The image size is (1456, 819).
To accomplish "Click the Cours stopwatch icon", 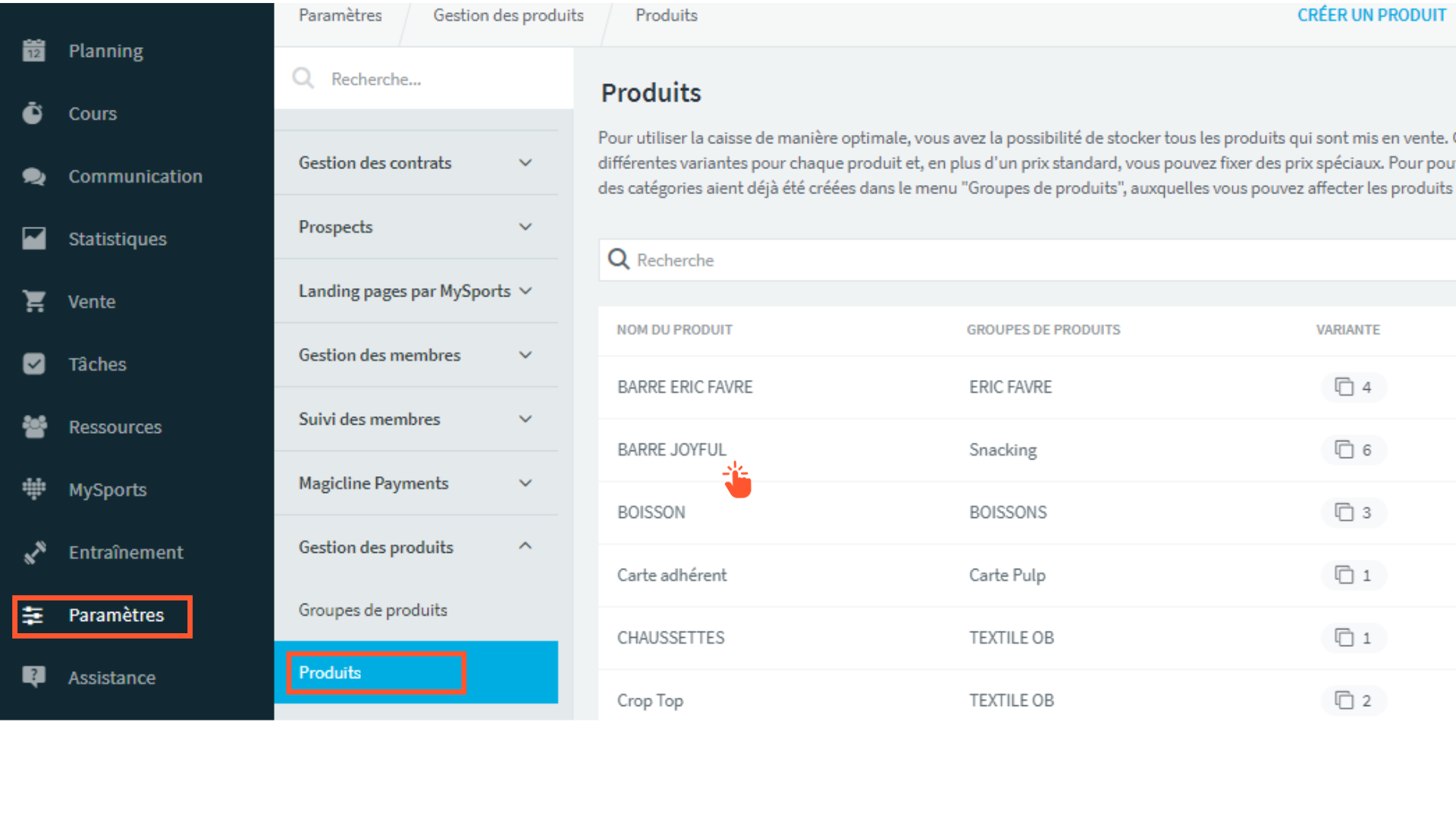I will coord(33,113).
